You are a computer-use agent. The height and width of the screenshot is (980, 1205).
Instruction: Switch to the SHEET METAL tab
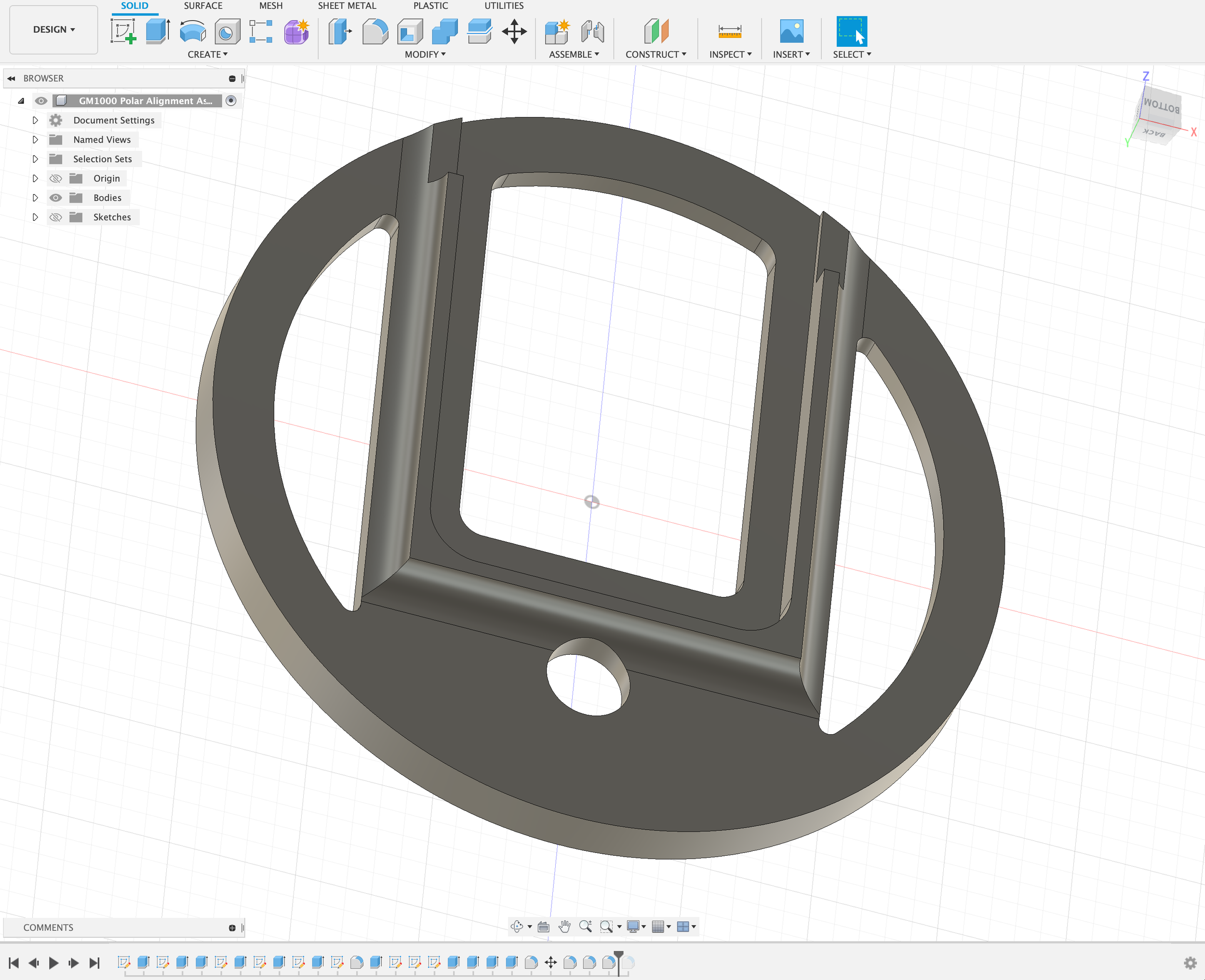pyautogui.click(x=347, y=6)
